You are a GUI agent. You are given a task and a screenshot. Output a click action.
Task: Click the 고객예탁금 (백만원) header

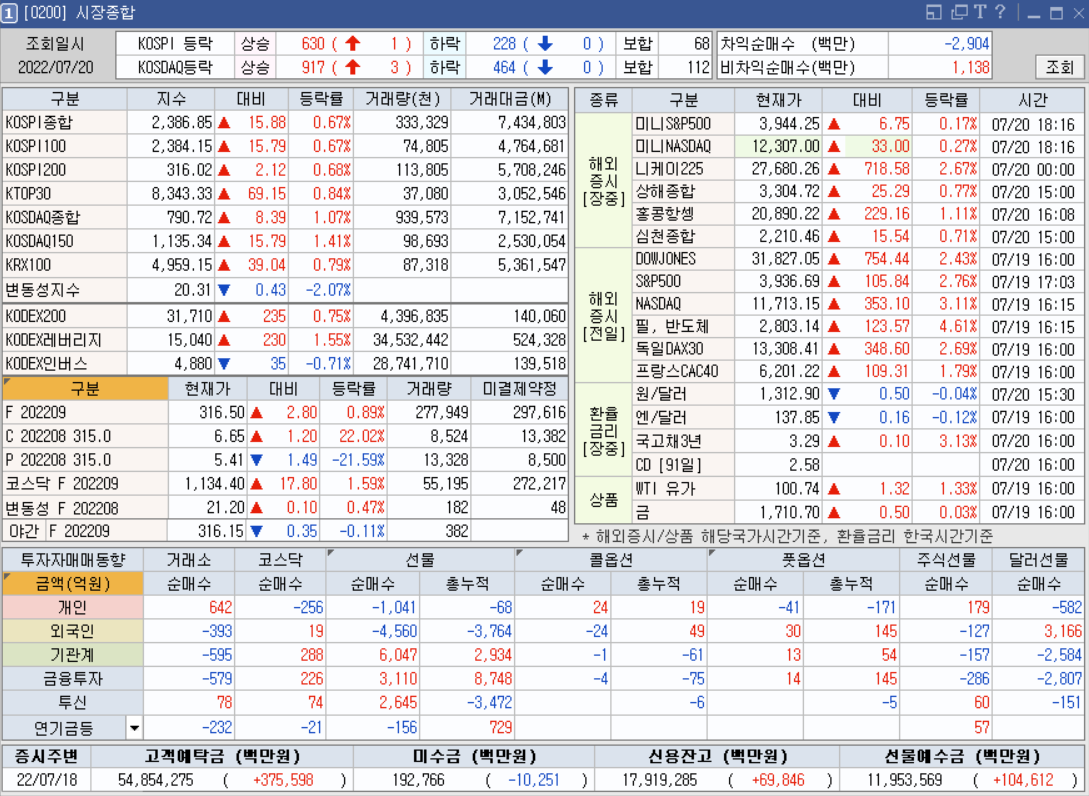(x=222, y=756)
